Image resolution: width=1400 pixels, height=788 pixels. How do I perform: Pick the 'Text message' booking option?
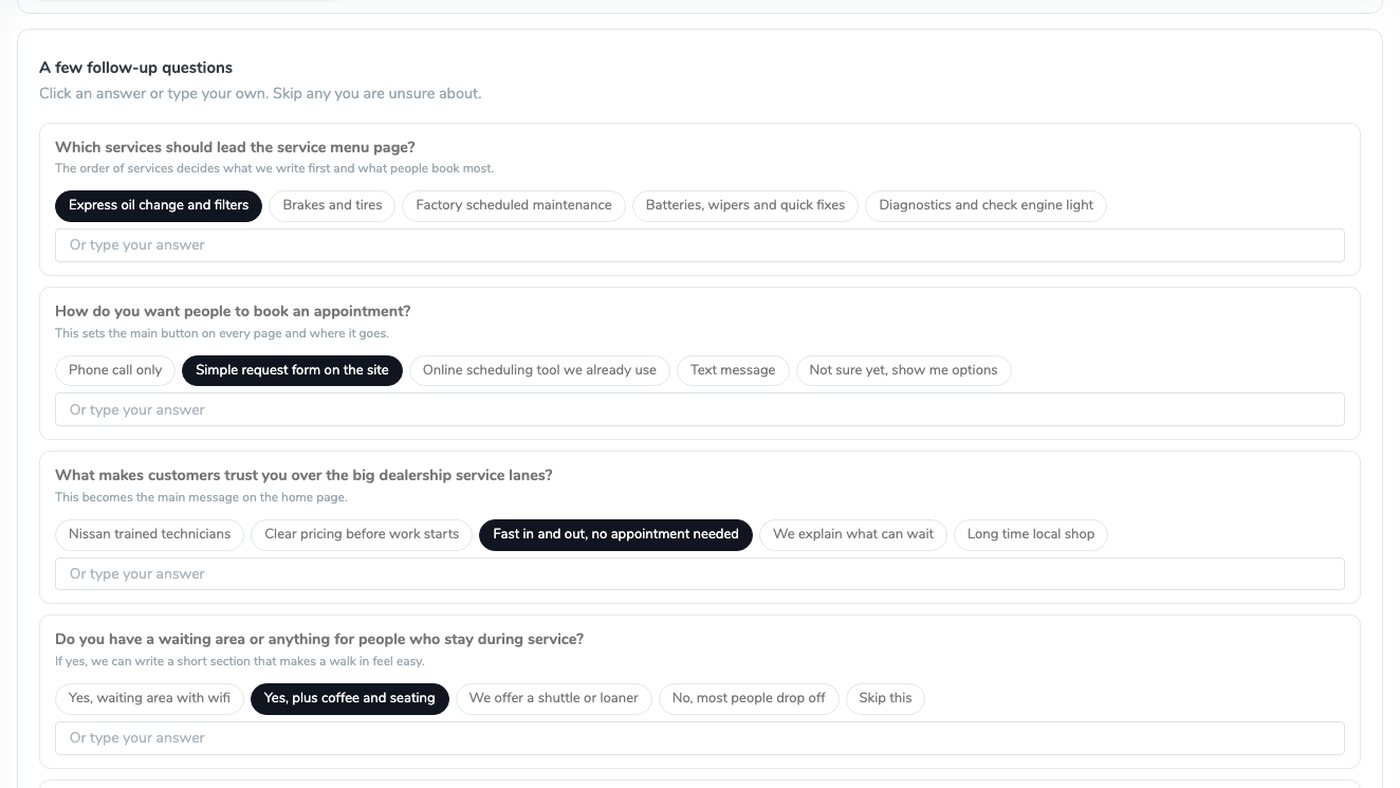[x=733, y=371]
